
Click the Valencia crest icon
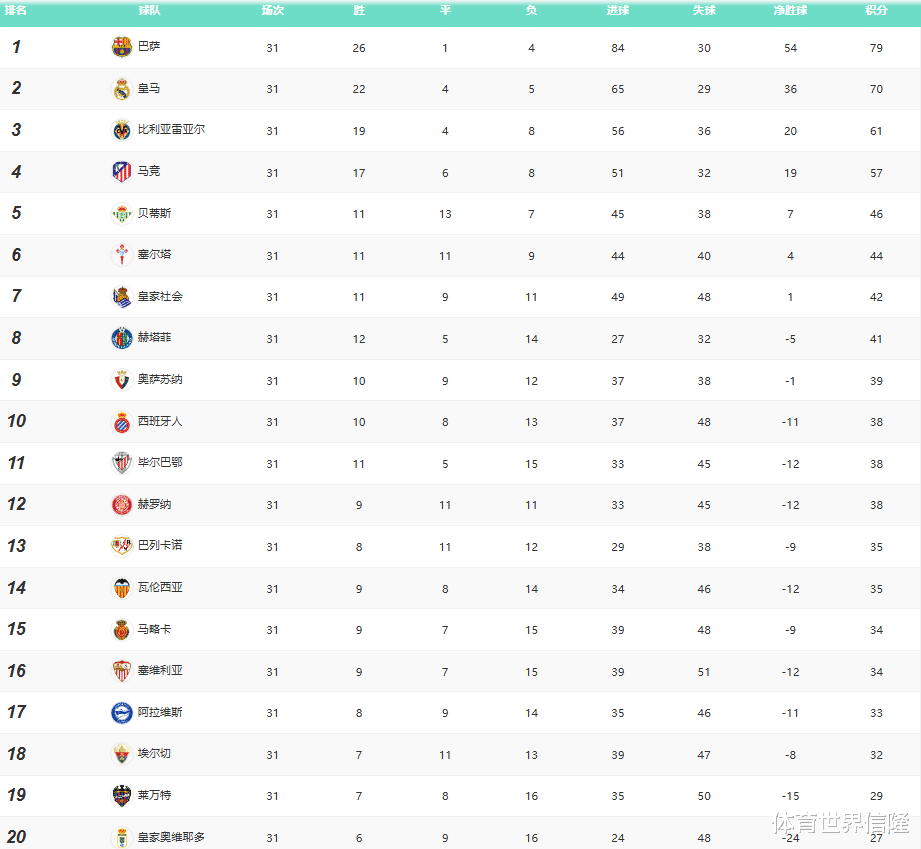click(121, 588)
